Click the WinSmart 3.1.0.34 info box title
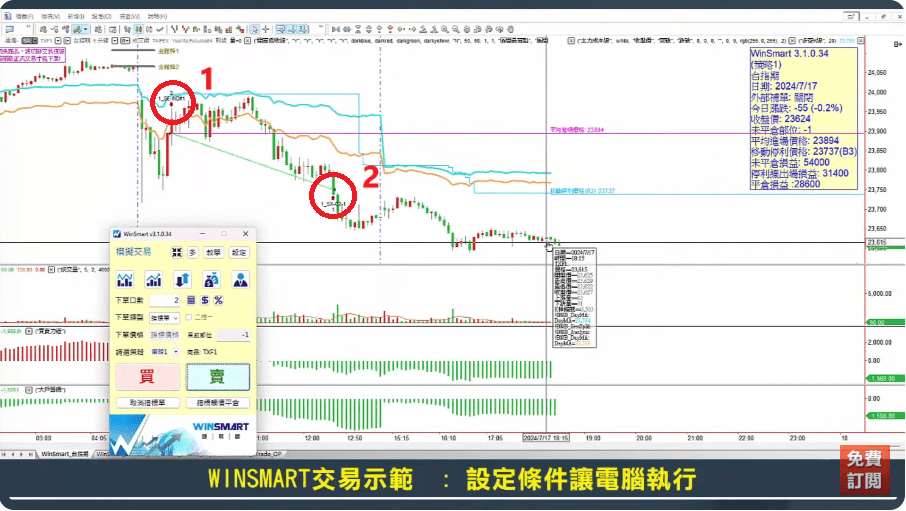Screen dimensions: 906x511 789,54
